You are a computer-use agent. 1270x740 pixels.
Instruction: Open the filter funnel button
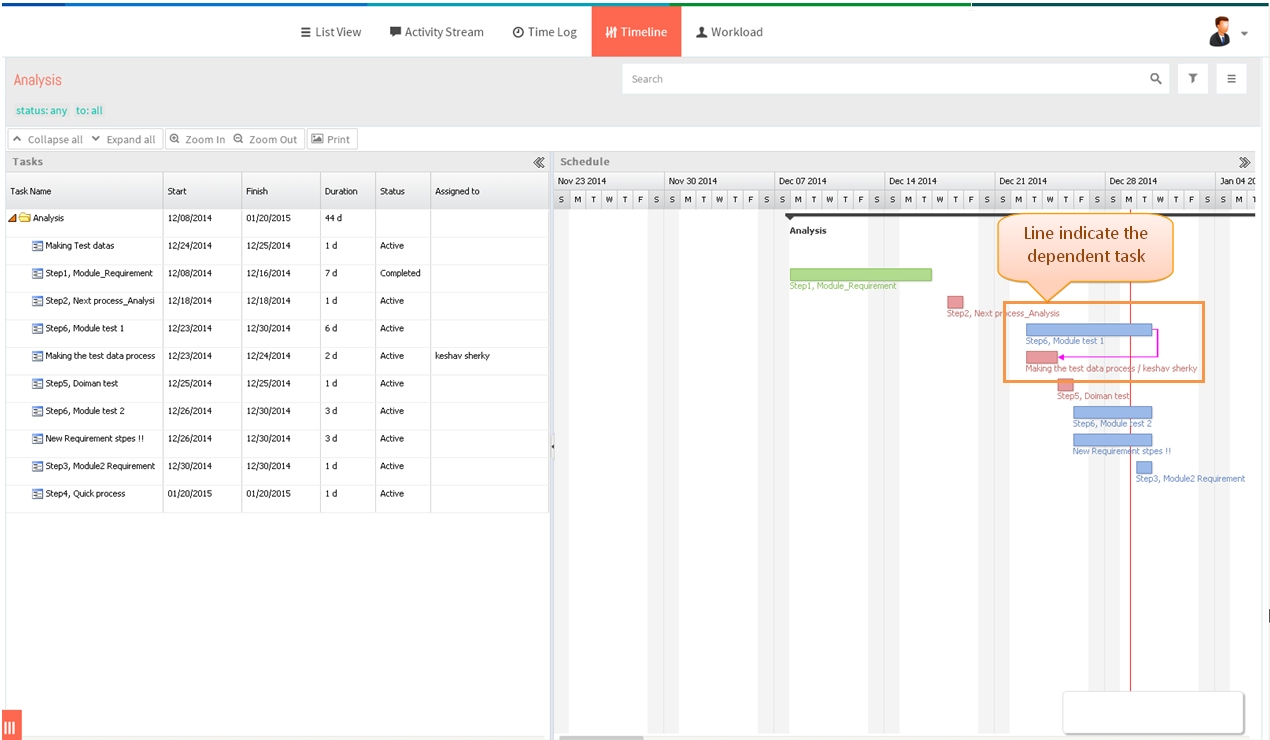(x=1193, y=79)
